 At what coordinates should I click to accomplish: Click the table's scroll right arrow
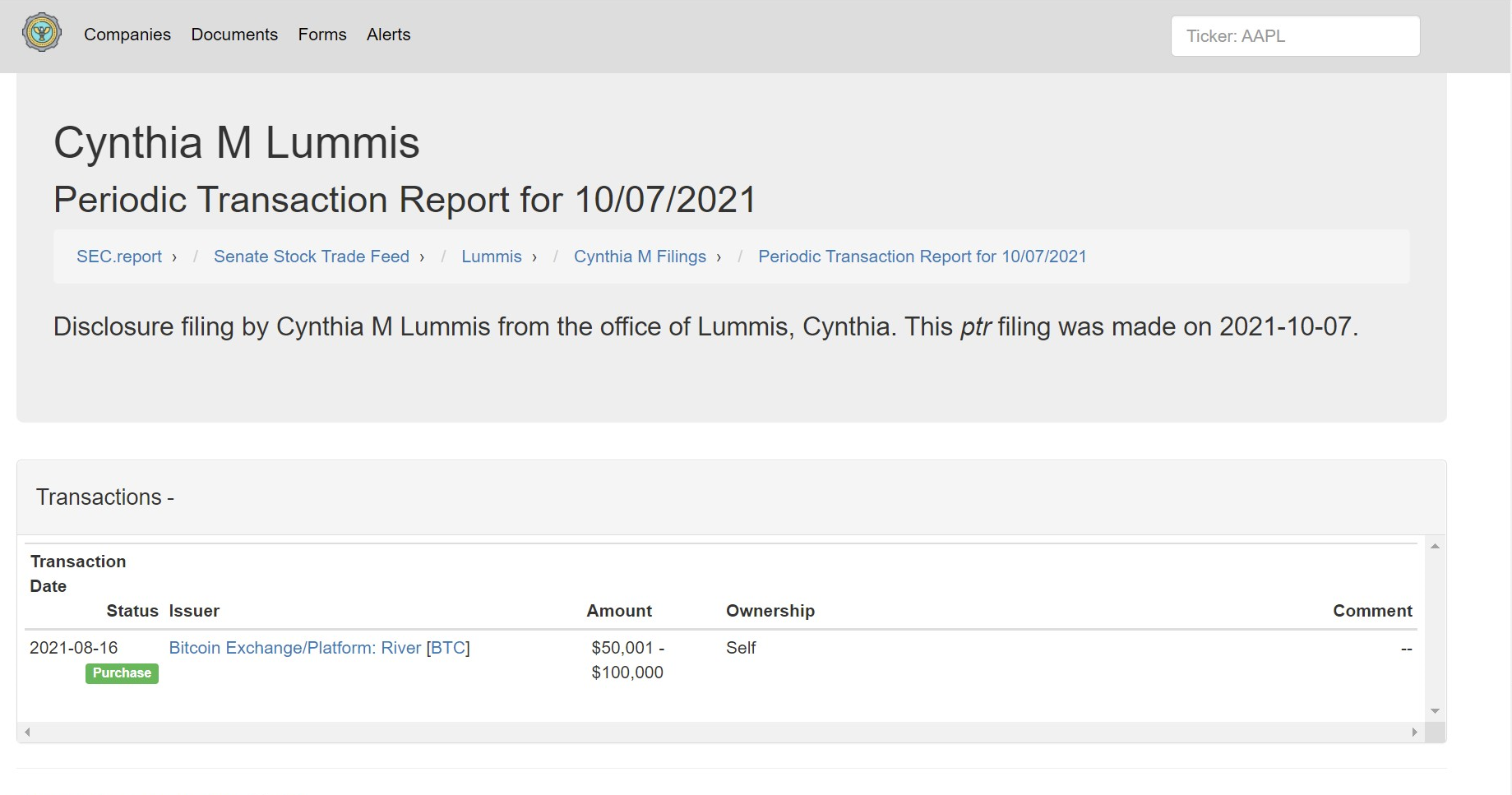[x=1414, y=732]
